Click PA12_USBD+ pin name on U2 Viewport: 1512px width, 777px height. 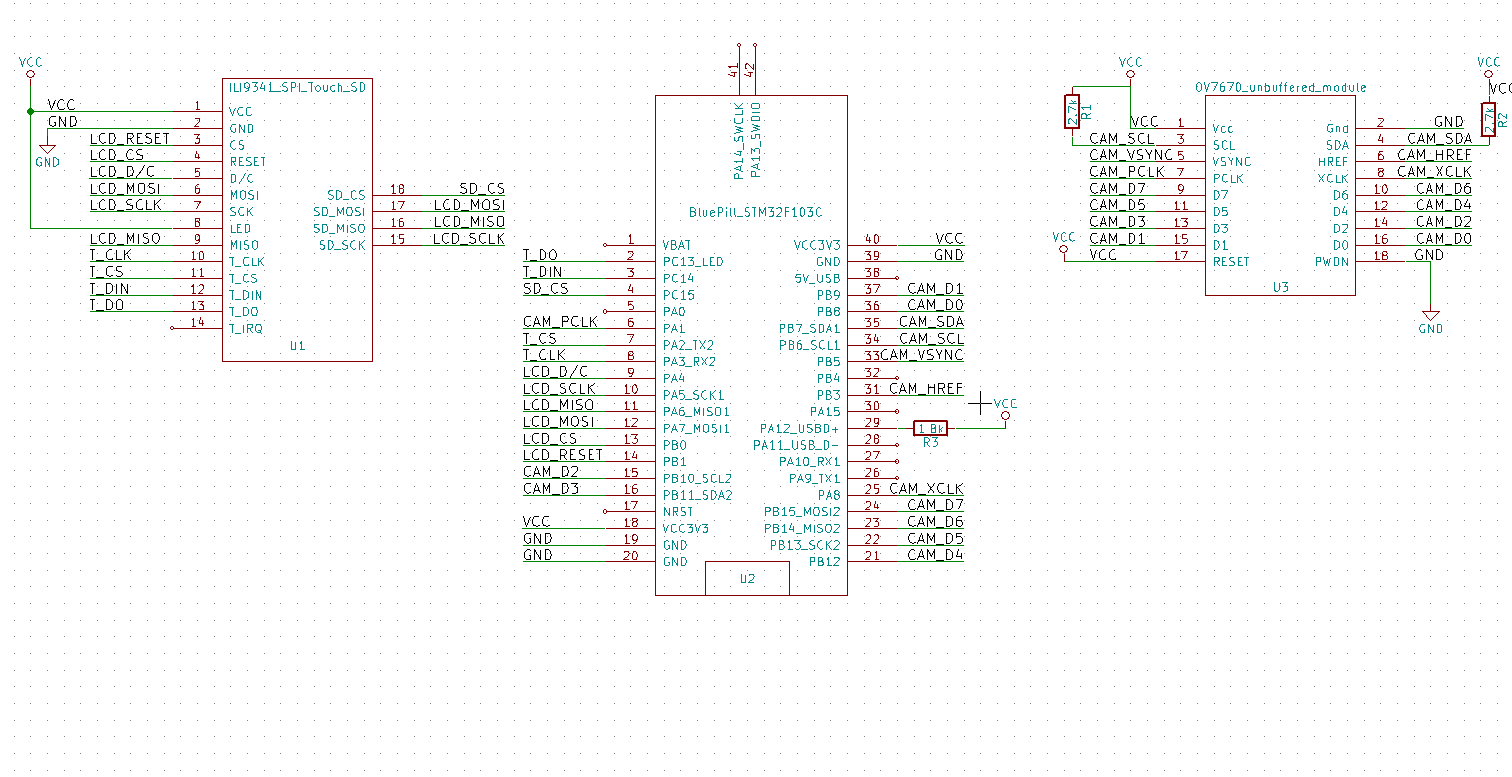click(x=800, y=428)
